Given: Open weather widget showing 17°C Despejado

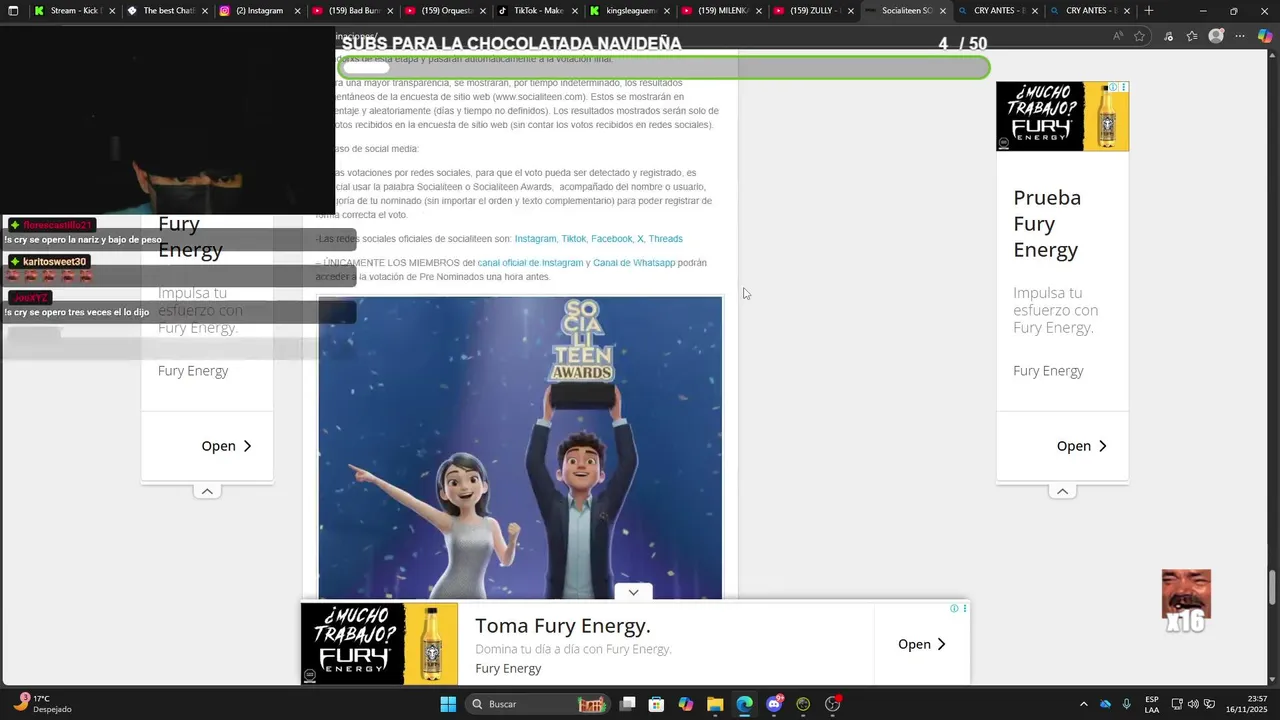Looking at the screenshot, I should pos(42,704).
